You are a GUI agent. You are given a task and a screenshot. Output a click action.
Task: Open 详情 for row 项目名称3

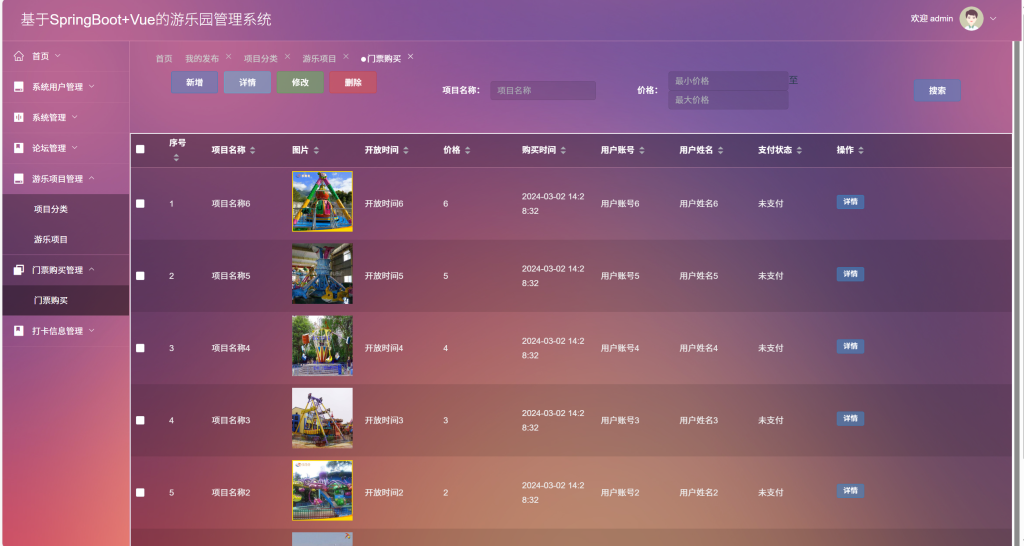(x=850, y=419)
